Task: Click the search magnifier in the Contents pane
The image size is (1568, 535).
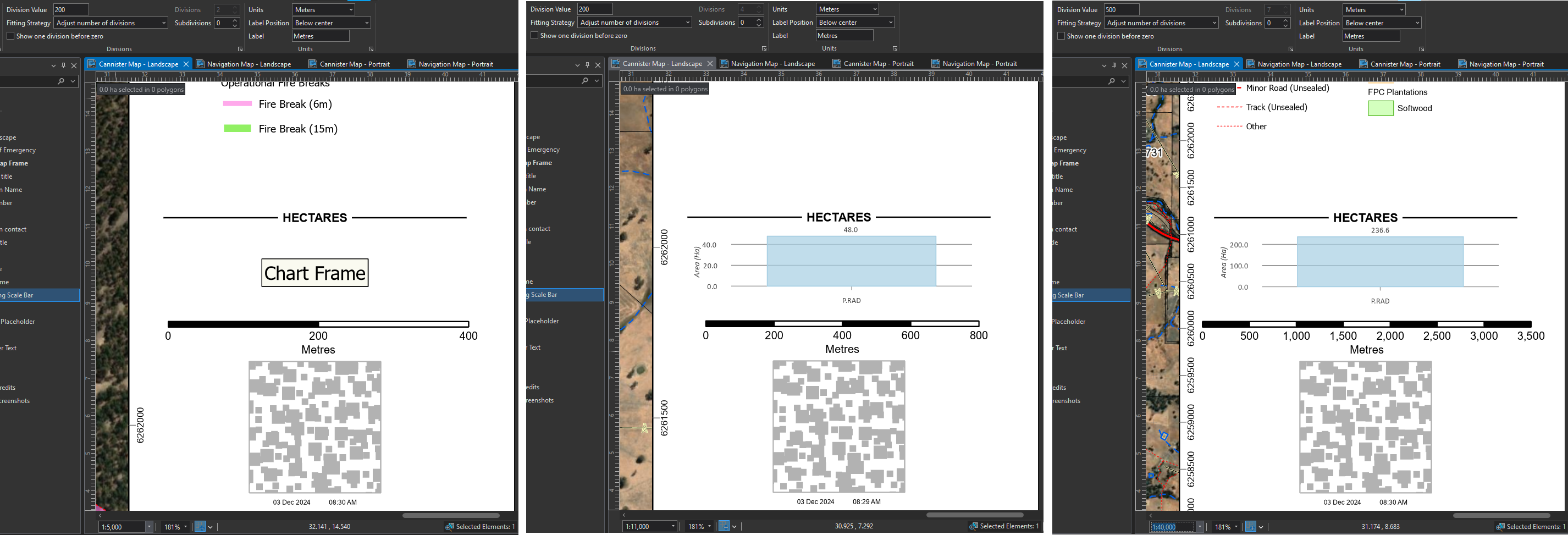Action: (x=61, y=80)
